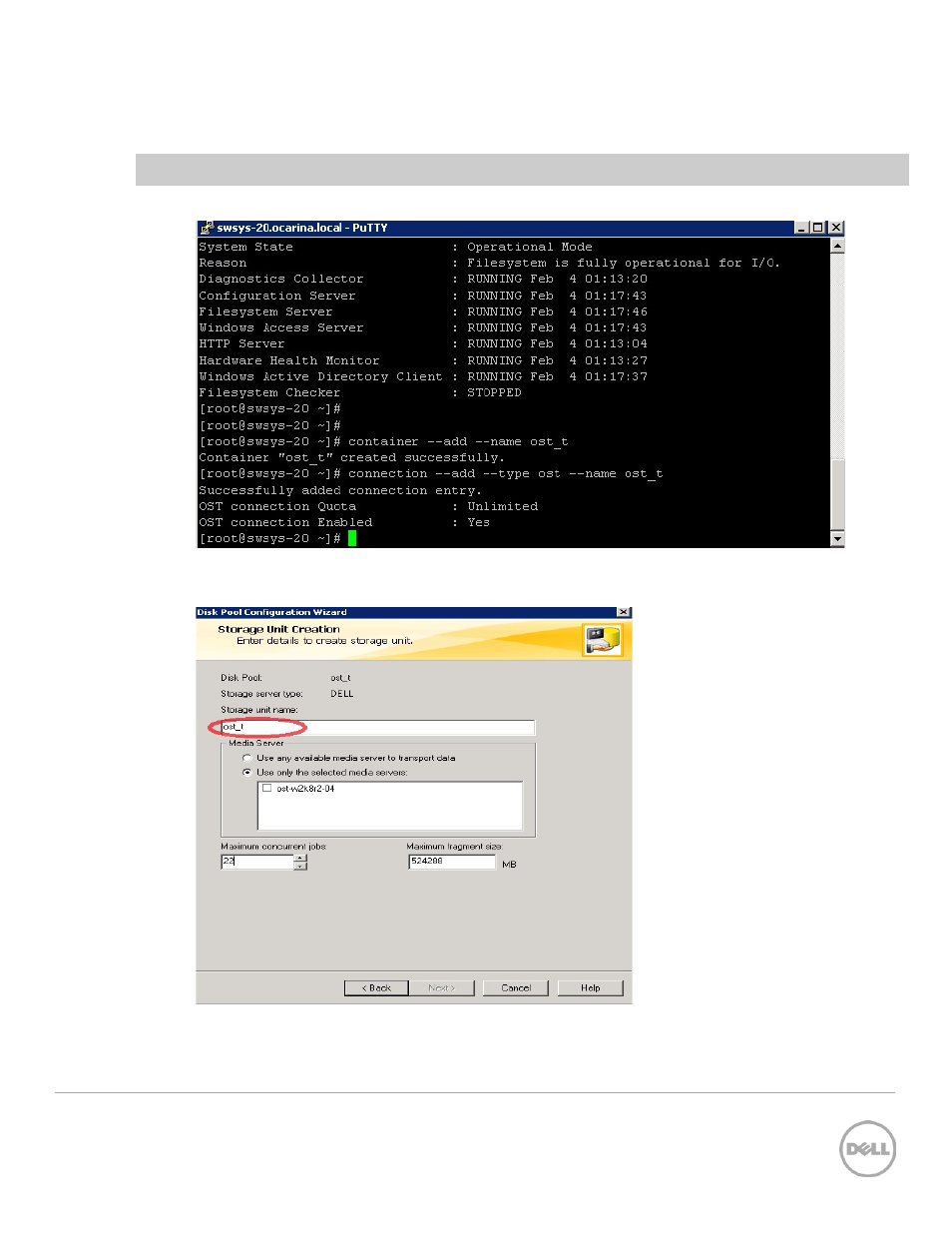The width and height of the screenshot is (952, 1233).
Task: Click the Back button in wizard
Action: 376,987
